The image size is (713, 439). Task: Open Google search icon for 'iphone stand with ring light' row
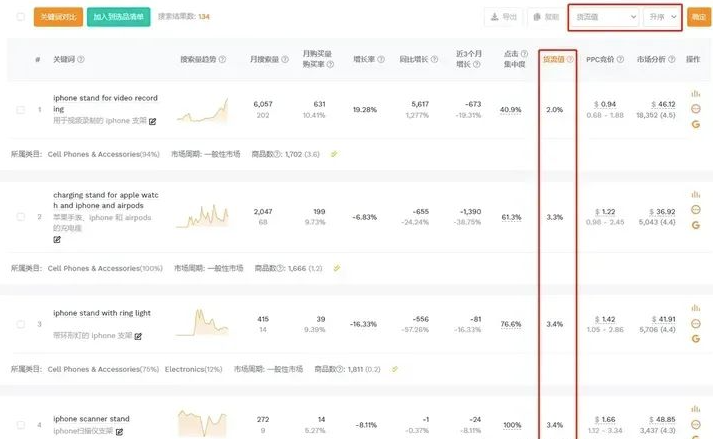pyautogui.click(x=695, y=339)
